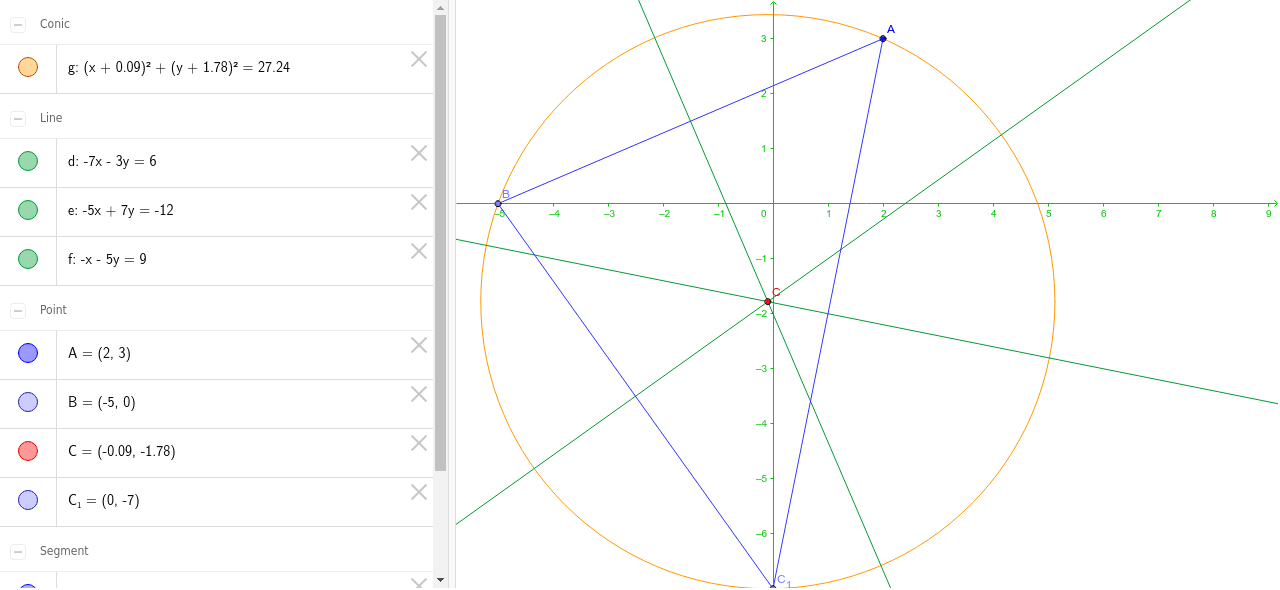
Task: Click scrollbar down arrow in algebra panel
Action: click(440, 579)
